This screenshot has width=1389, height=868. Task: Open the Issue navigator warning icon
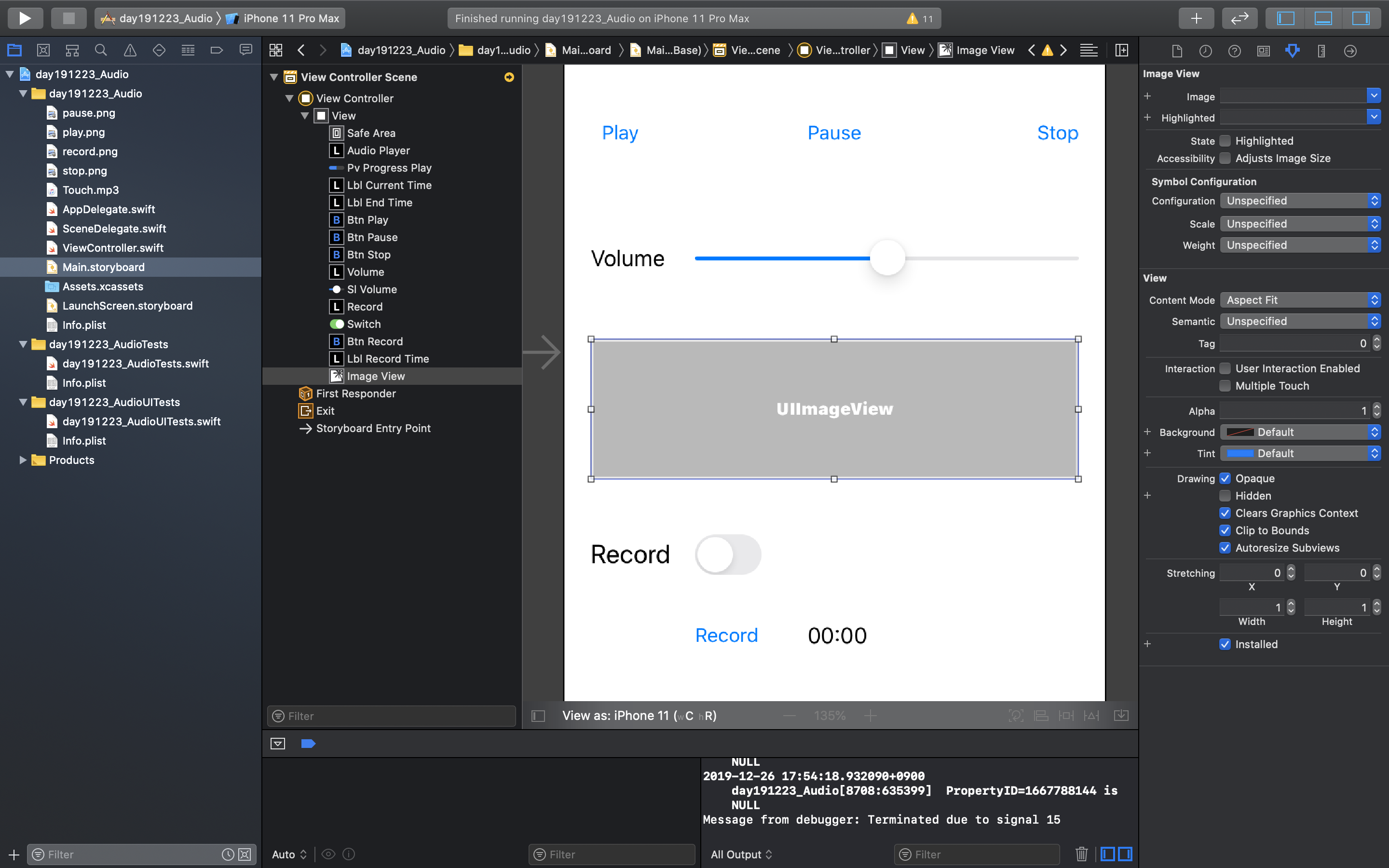click(x=130, y=51)
